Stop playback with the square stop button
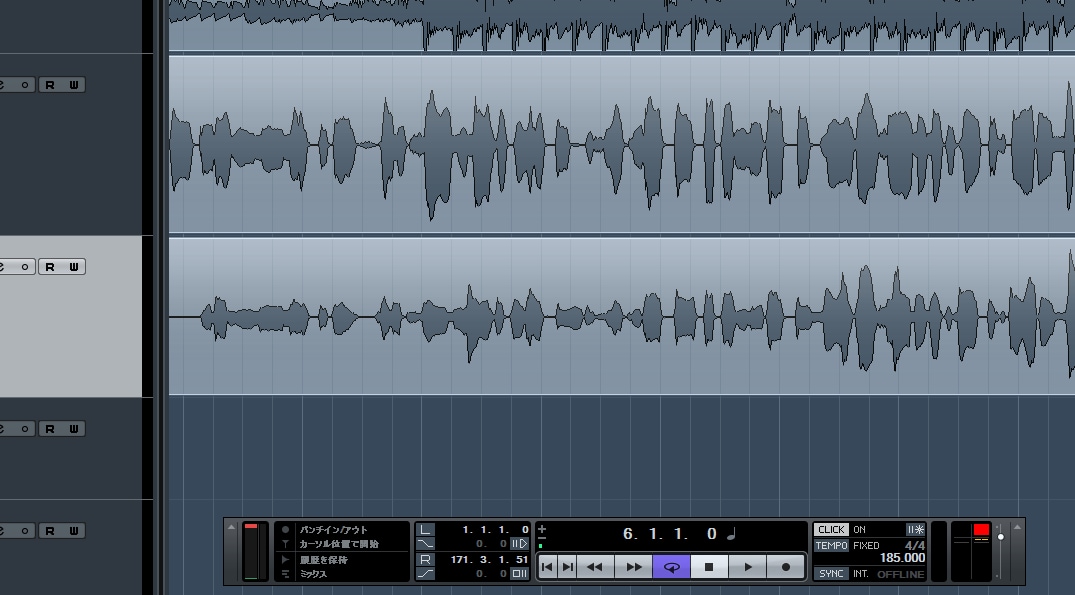The height and width of the screenshot is (595, 1075). point(709,567)
